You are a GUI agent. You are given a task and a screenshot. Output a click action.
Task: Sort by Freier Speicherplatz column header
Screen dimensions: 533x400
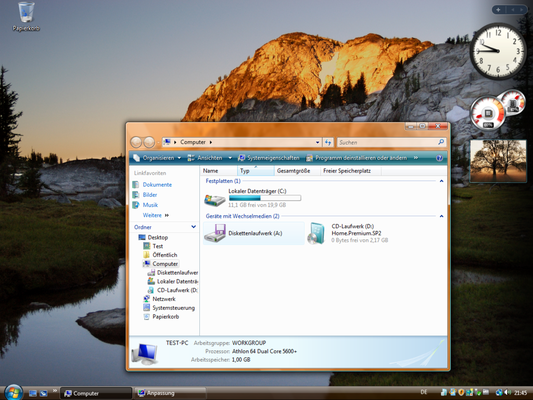click(x=350, y=171)
